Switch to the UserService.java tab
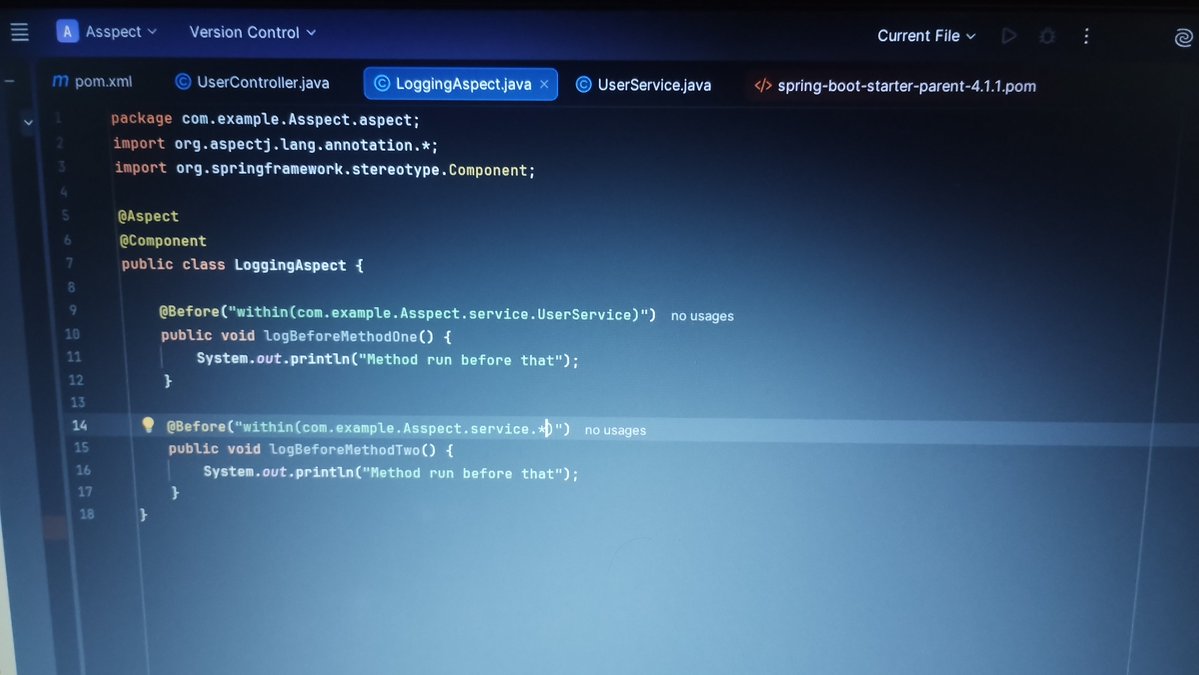 click(x=643, y=85)
